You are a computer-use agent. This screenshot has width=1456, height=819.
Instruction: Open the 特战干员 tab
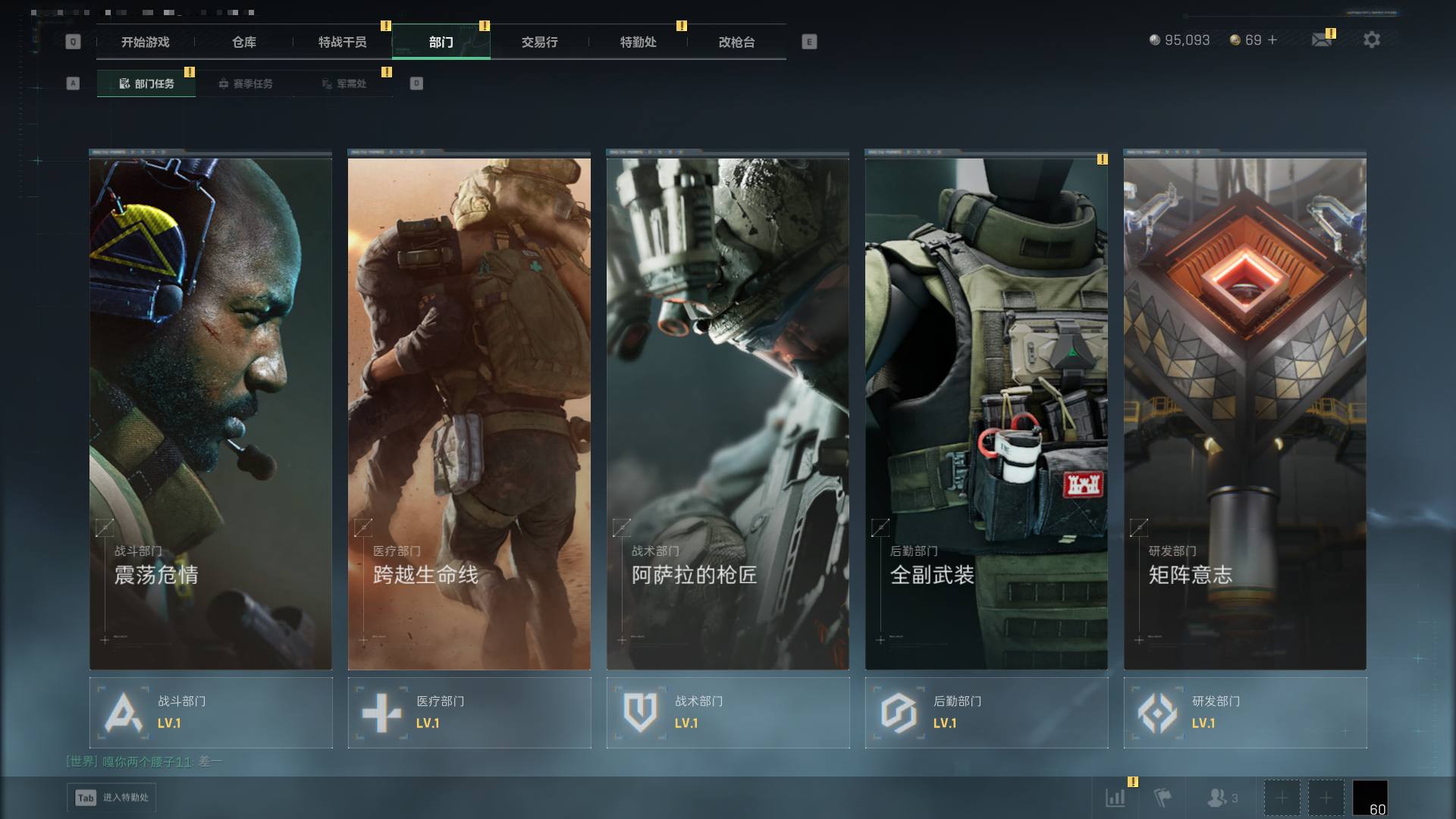tap(343, 42)
